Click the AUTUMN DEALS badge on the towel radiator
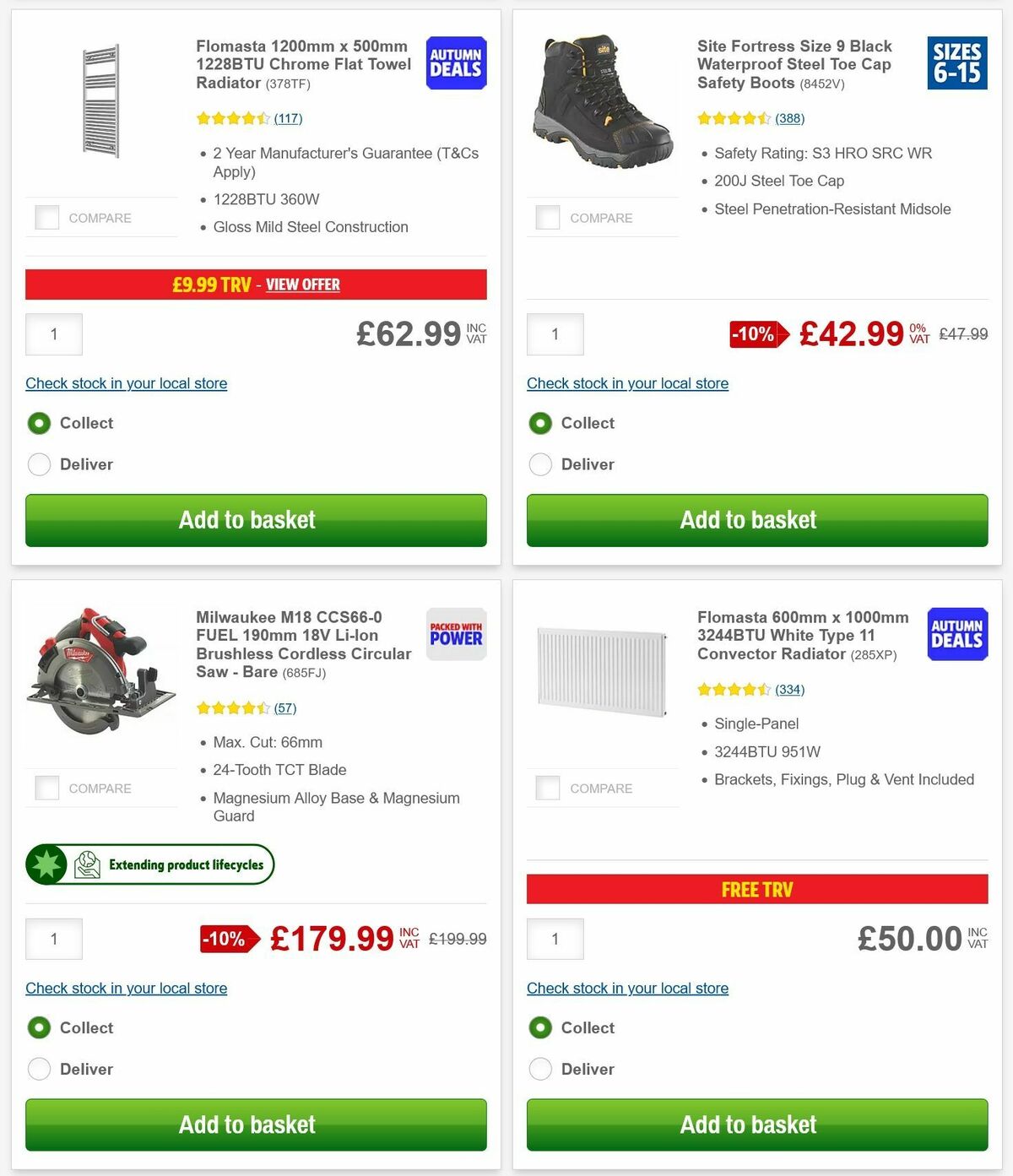This screenshot has width=1013, height=1176. (455, 62)
